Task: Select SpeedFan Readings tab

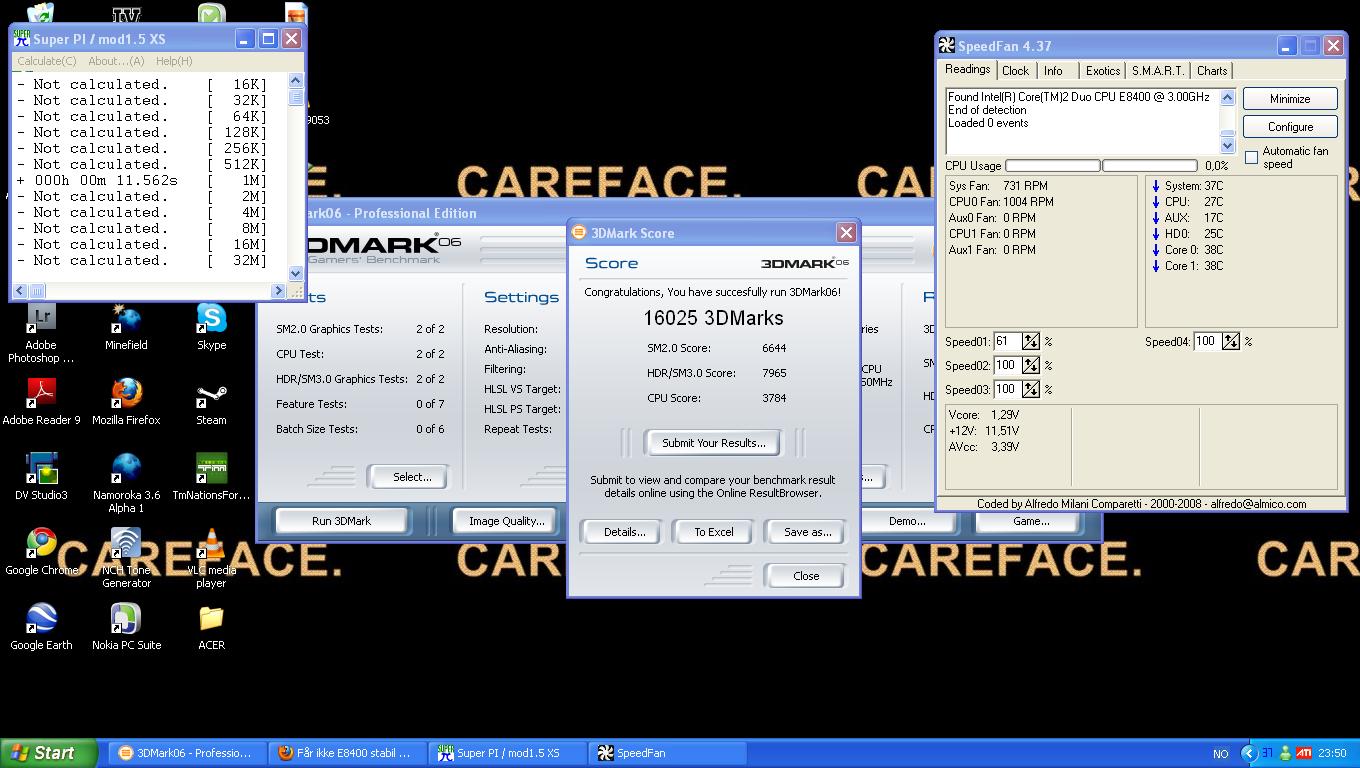Action: click(967, 70)
